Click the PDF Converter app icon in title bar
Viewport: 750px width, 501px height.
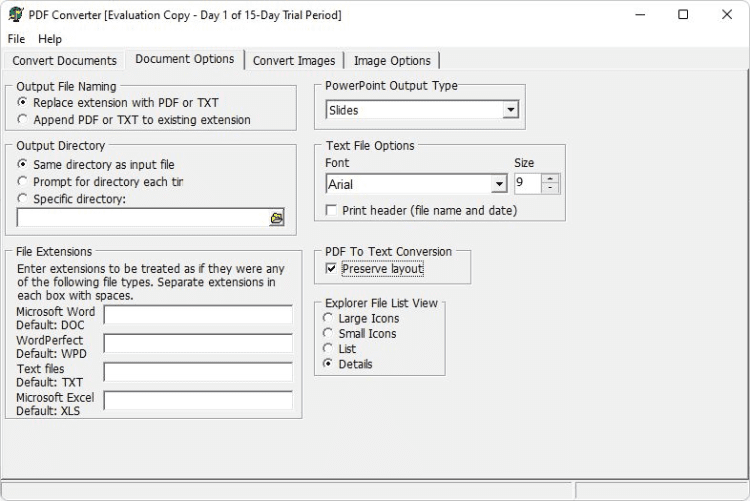[x=15, y=15]
